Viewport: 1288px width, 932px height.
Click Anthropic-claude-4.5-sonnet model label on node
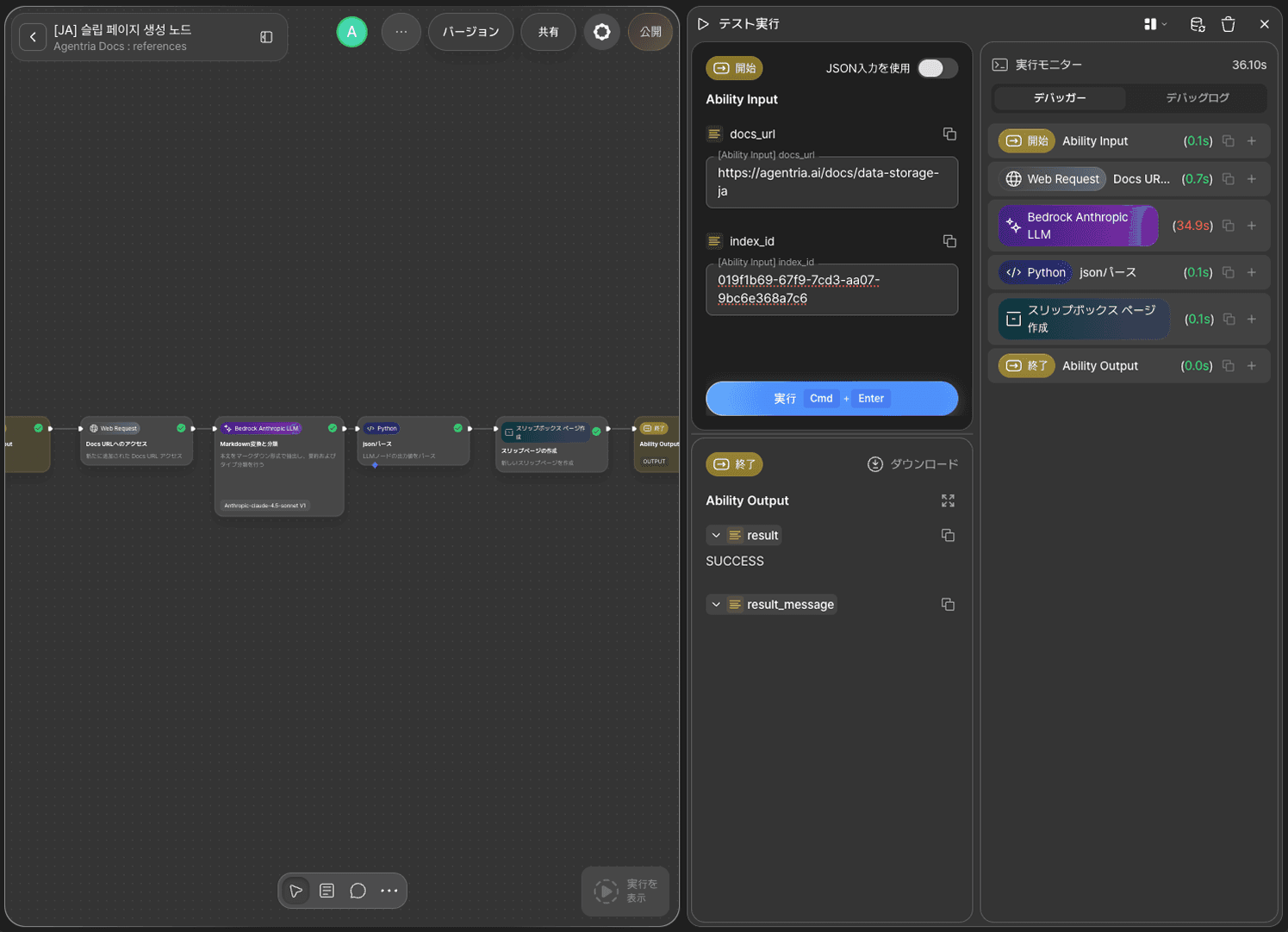[264, 506]
